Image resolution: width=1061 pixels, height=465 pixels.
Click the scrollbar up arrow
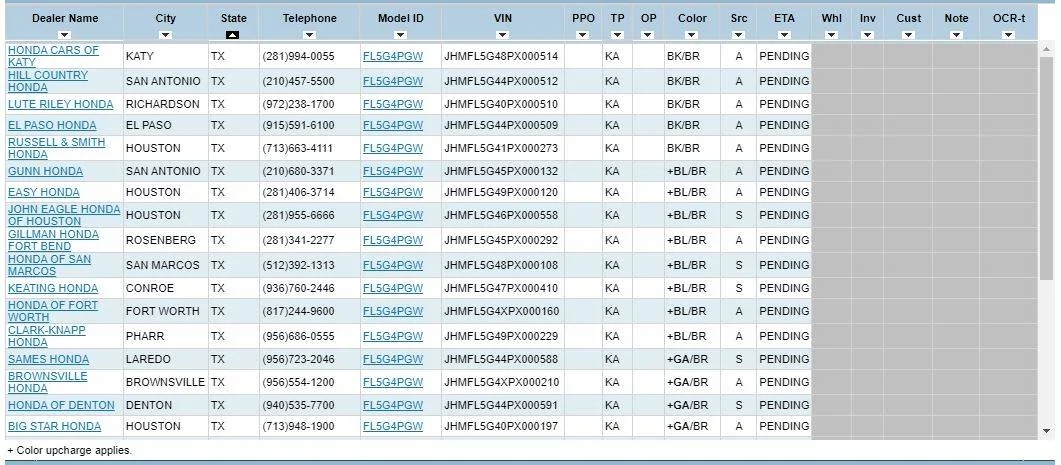tap(1047, 49)
